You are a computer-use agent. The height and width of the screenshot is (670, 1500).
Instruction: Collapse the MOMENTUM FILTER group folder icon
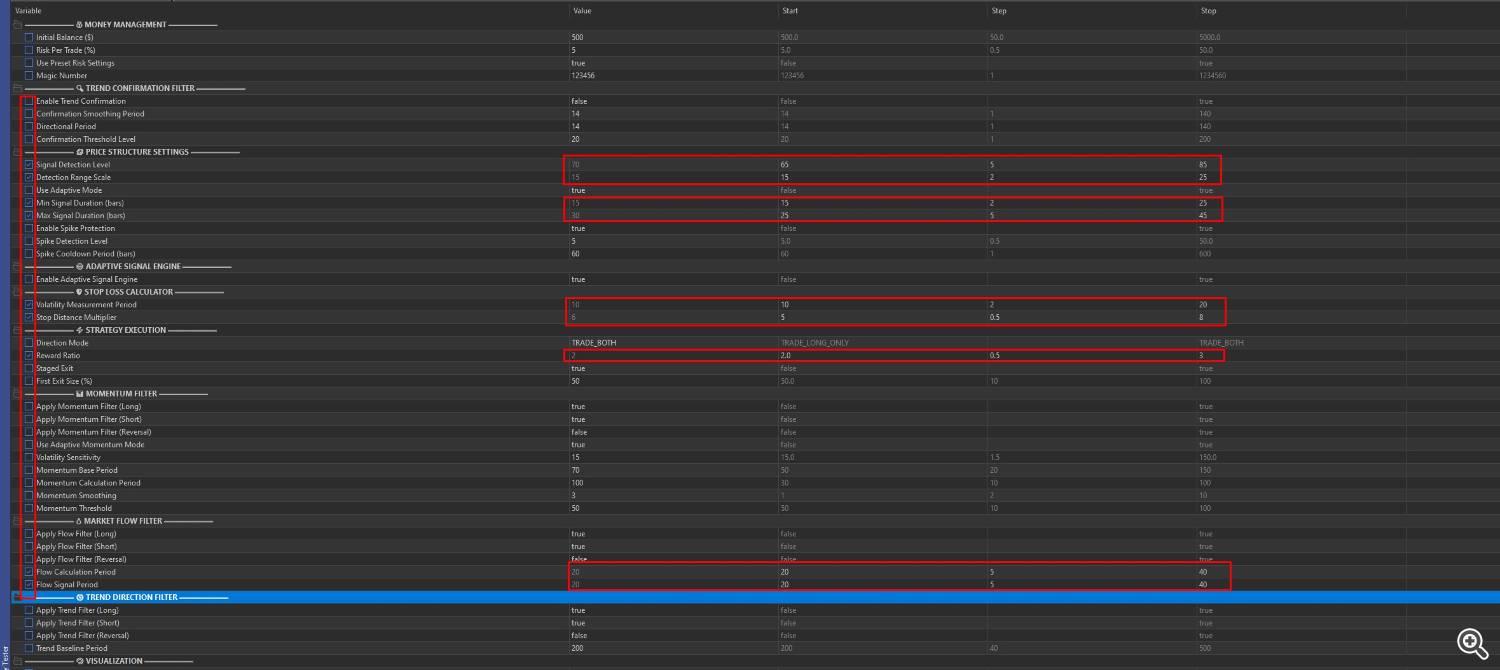click(16, 394)
